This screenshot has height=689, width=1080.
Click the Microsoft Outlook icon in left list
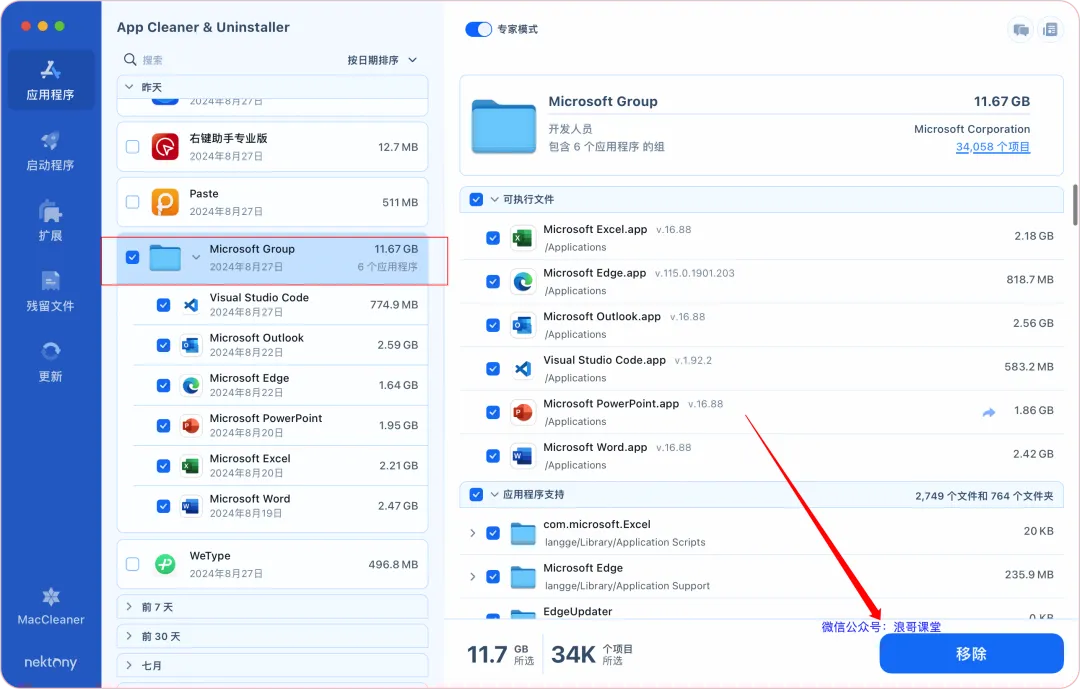[x=191, y=344]
